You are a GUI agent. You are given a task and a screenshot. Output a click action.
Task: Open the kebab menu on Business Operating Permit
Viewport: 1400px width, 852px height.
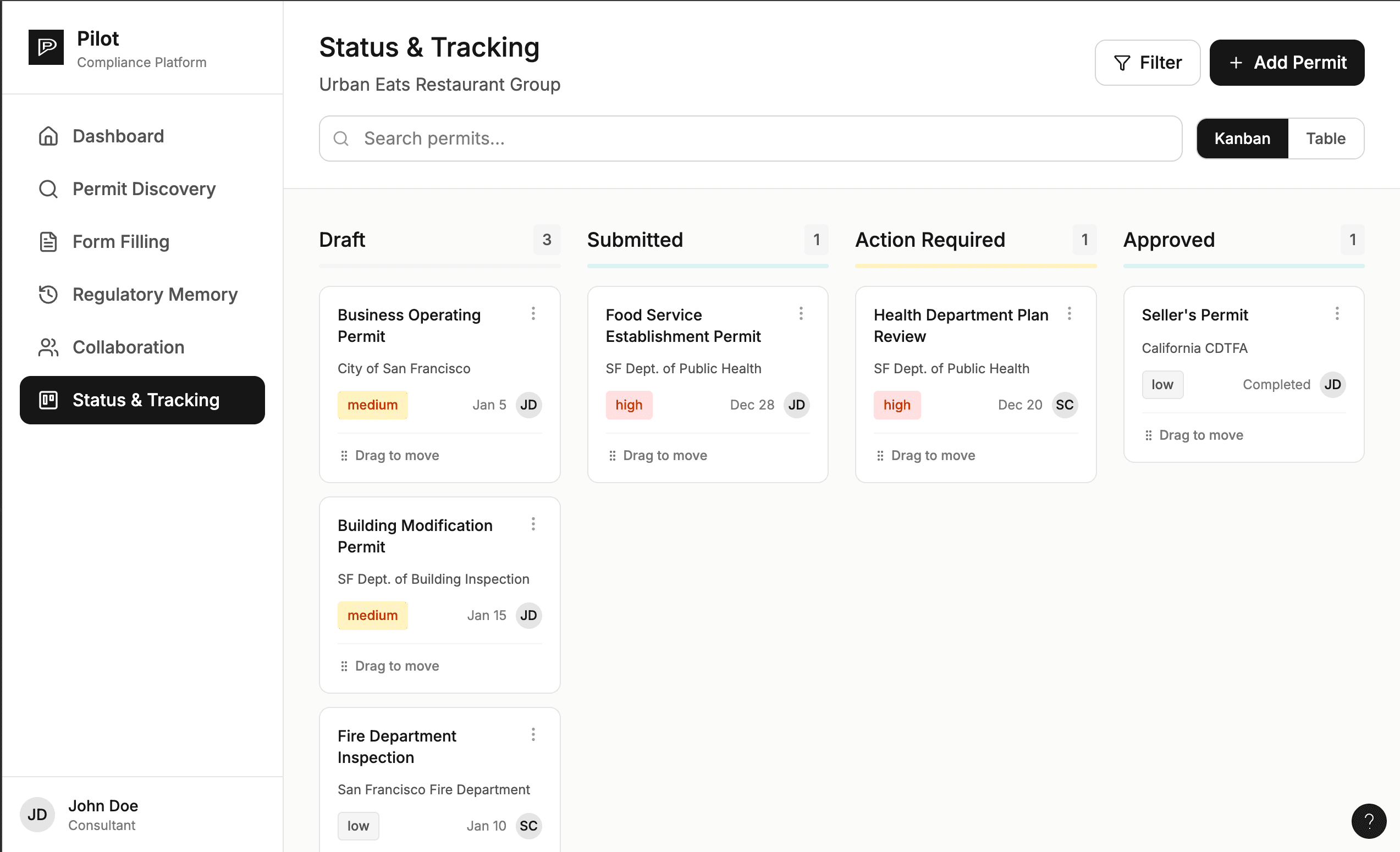click(533, 313)
